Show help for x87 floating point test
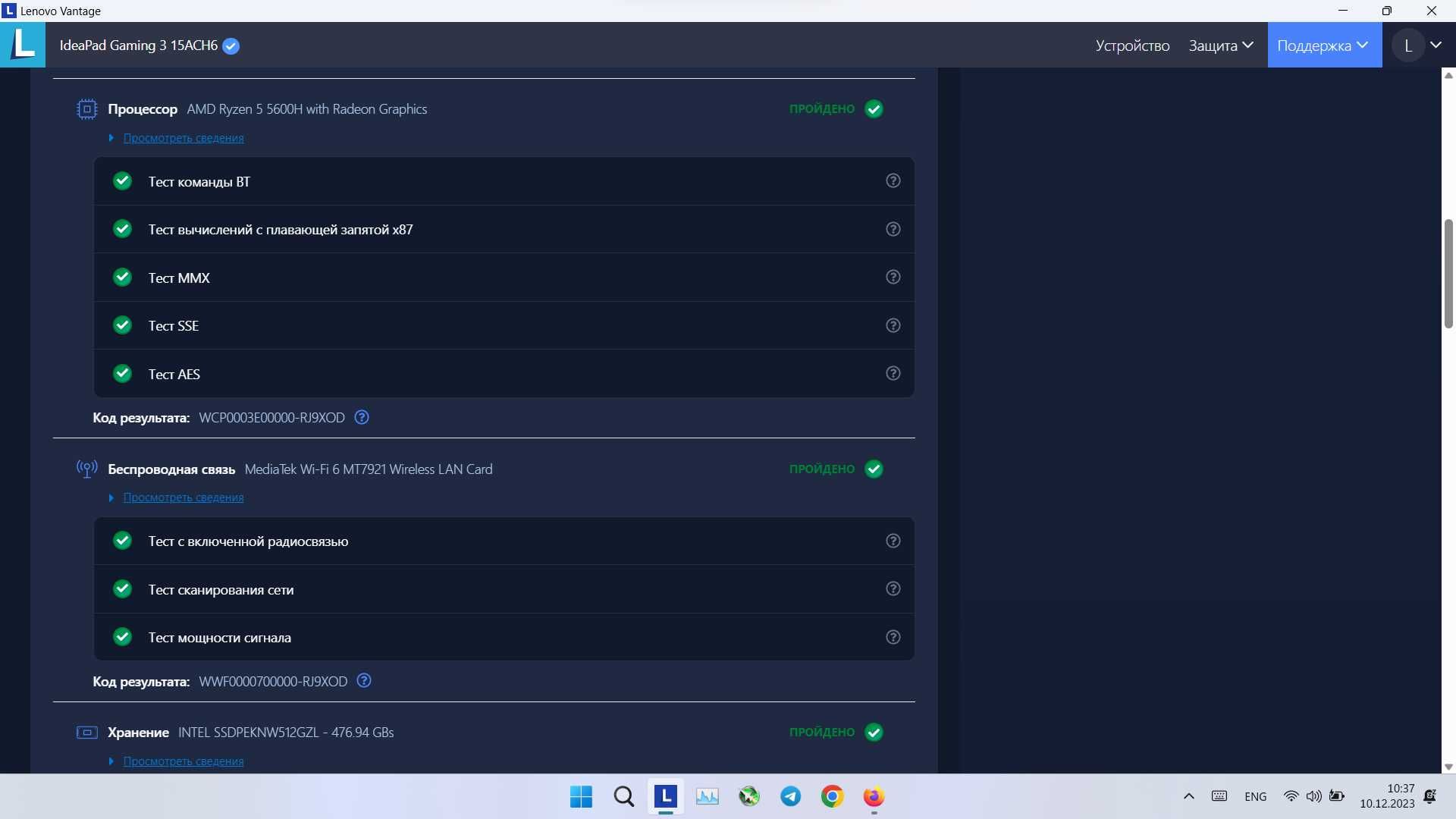The height and width of the screenshot is (819, 1456). [x=893, y=229]
